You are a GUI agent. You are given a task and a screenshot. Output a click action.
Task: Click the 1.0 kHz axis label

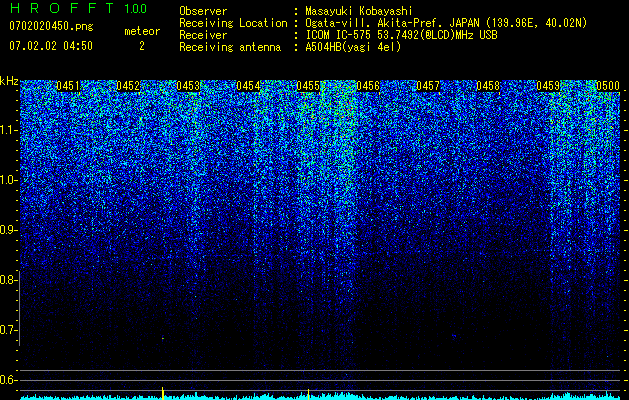(9, 181)
